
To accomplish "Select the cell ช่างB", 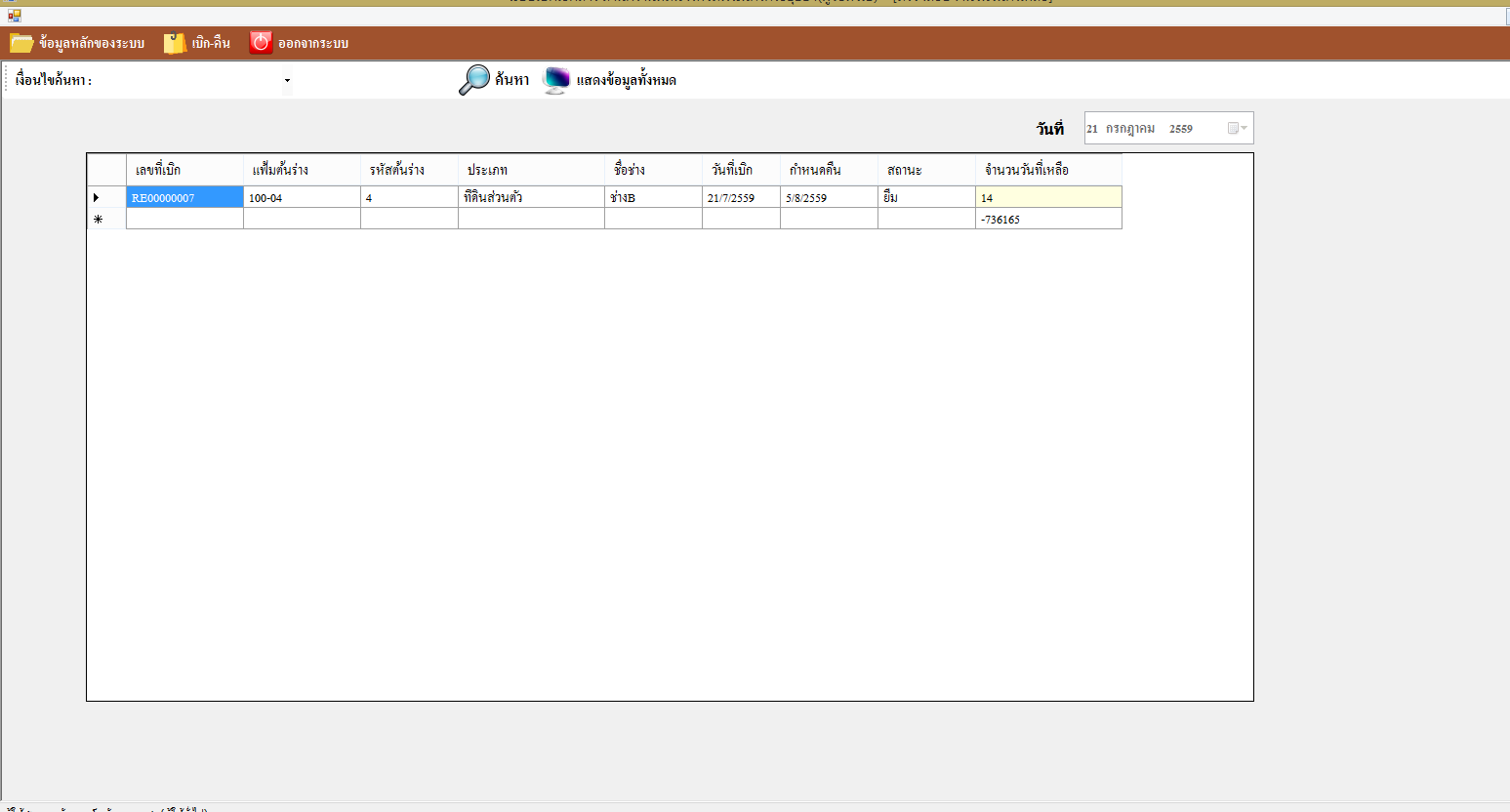I will tap(653, 197).
